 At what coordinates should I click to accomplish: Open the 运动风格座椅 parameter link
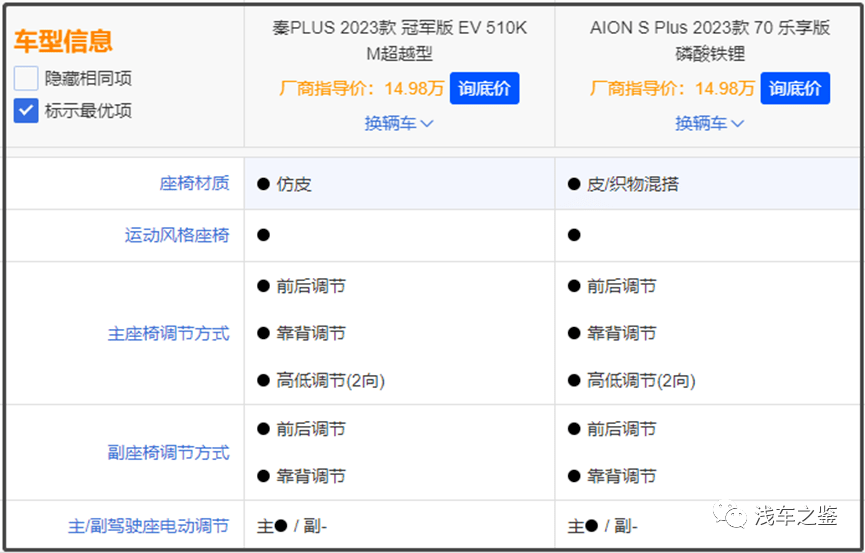coord(177,235)
